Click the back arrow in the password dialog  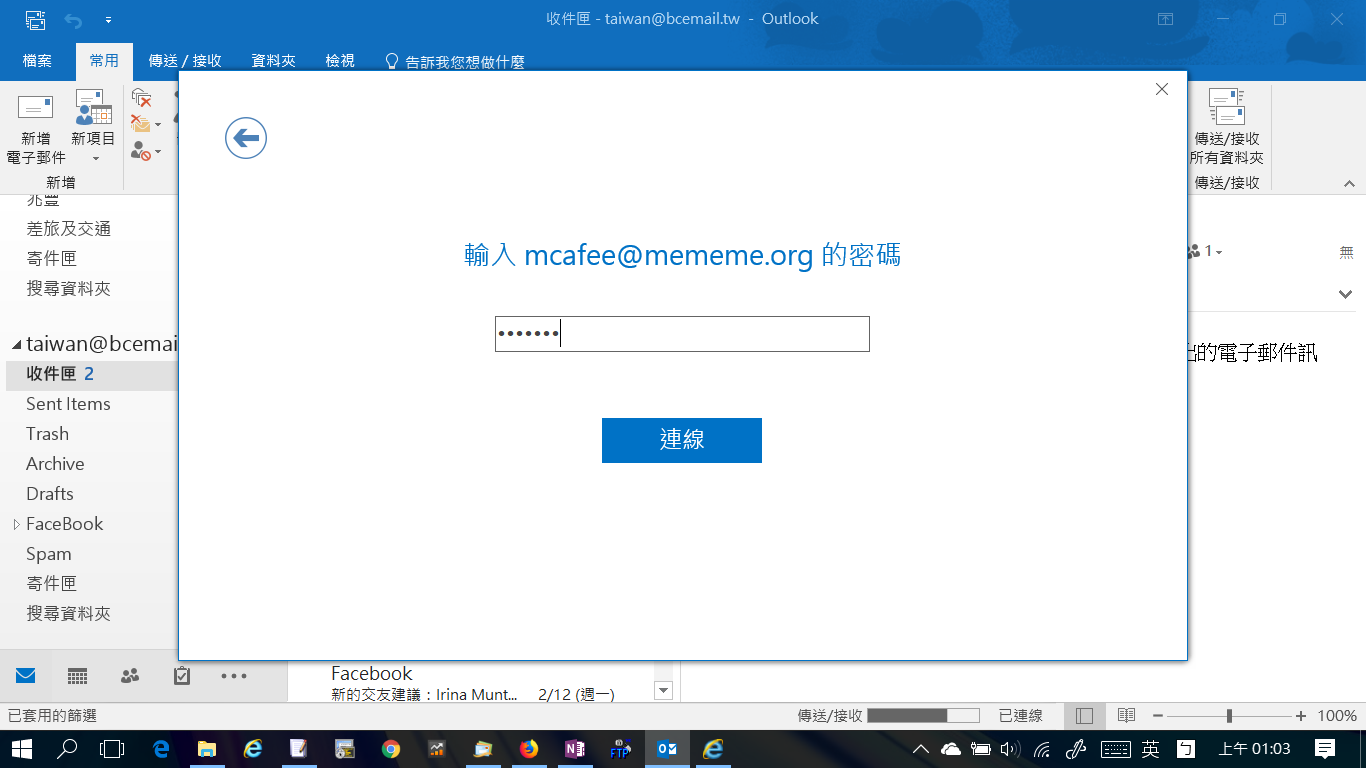click(x=246, y=138)
